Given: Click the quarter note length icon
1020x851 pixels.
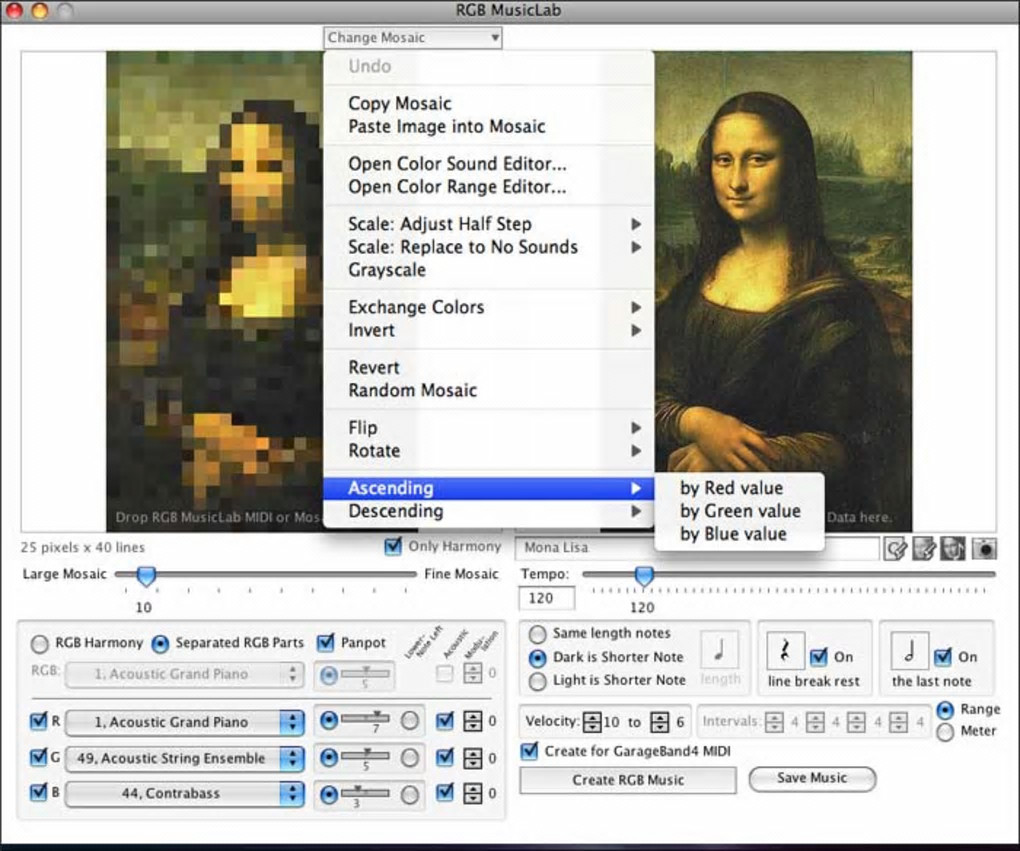Looking at the screenshot, I should pyautogui.click(x=719, y=649).
